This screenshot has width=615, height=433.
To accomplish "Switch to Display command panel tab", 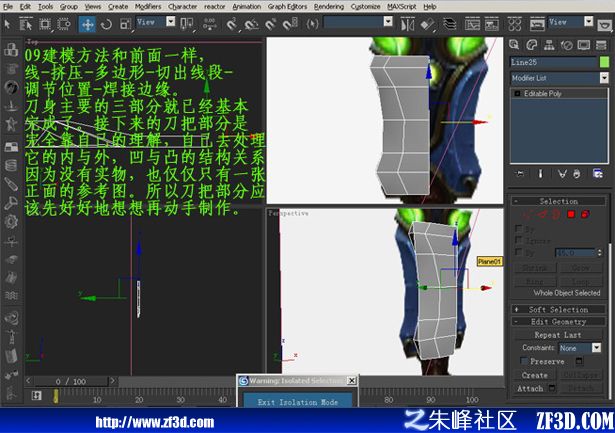I will (x=584, y=45).
